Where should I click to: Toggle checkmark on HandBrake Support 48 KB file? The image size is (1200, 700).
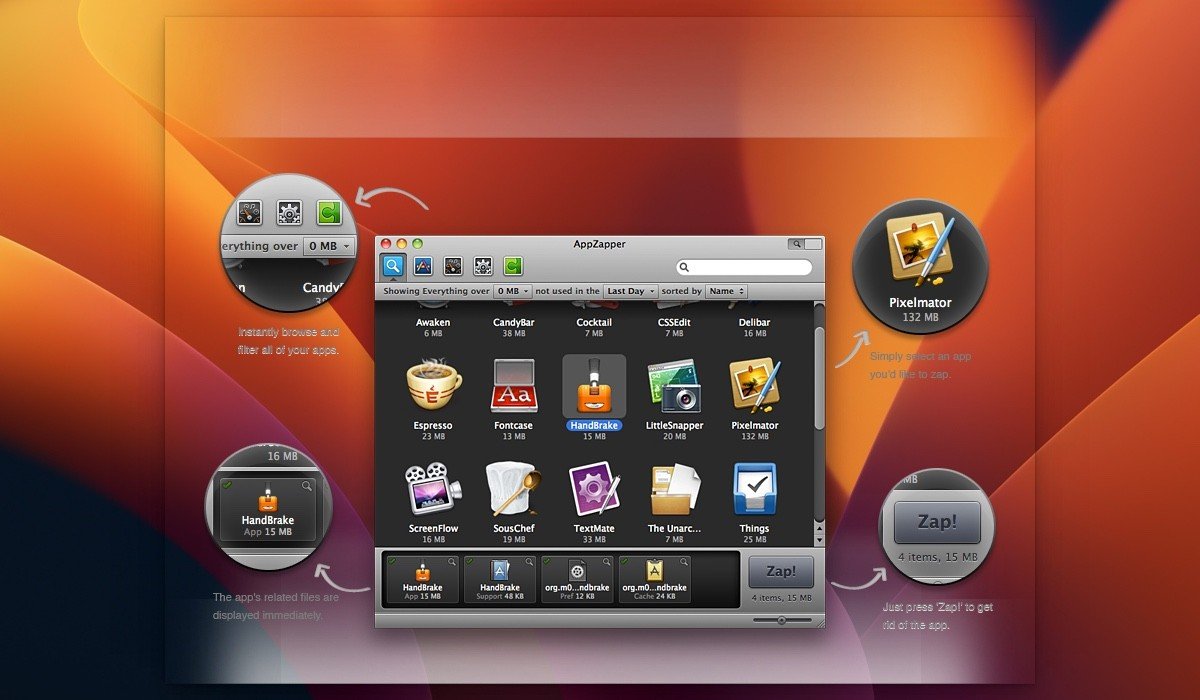coord(469,561)
